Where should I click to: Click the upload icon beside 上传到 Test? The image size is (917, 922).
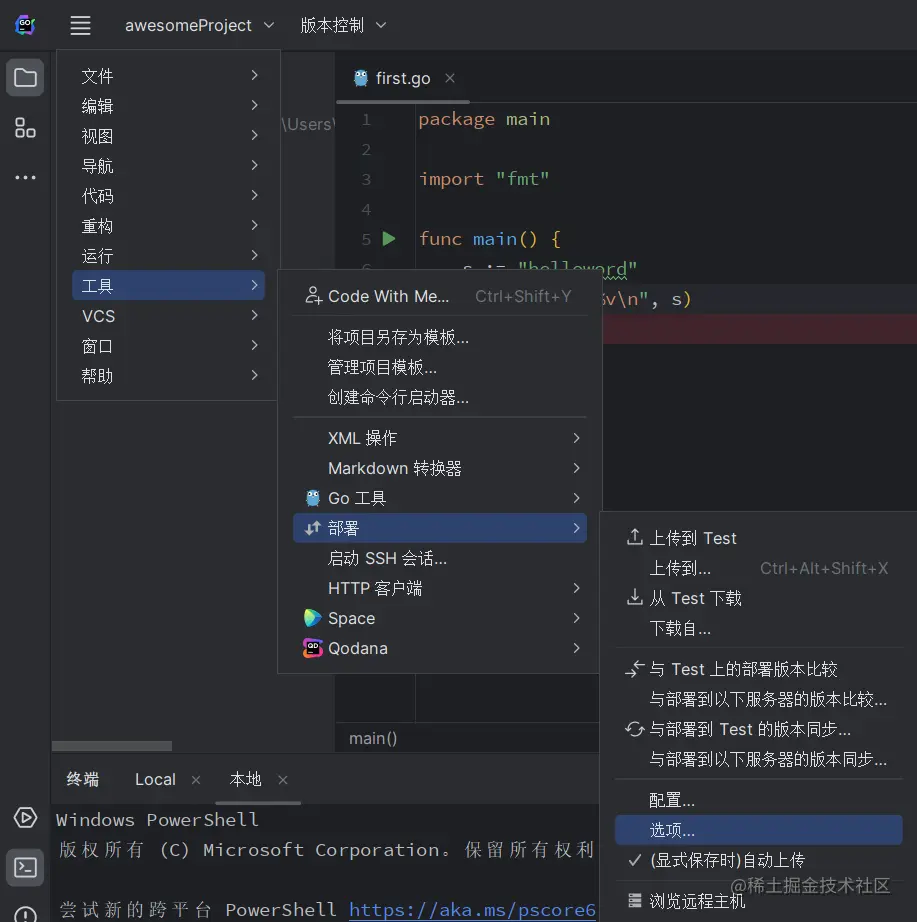634,537
